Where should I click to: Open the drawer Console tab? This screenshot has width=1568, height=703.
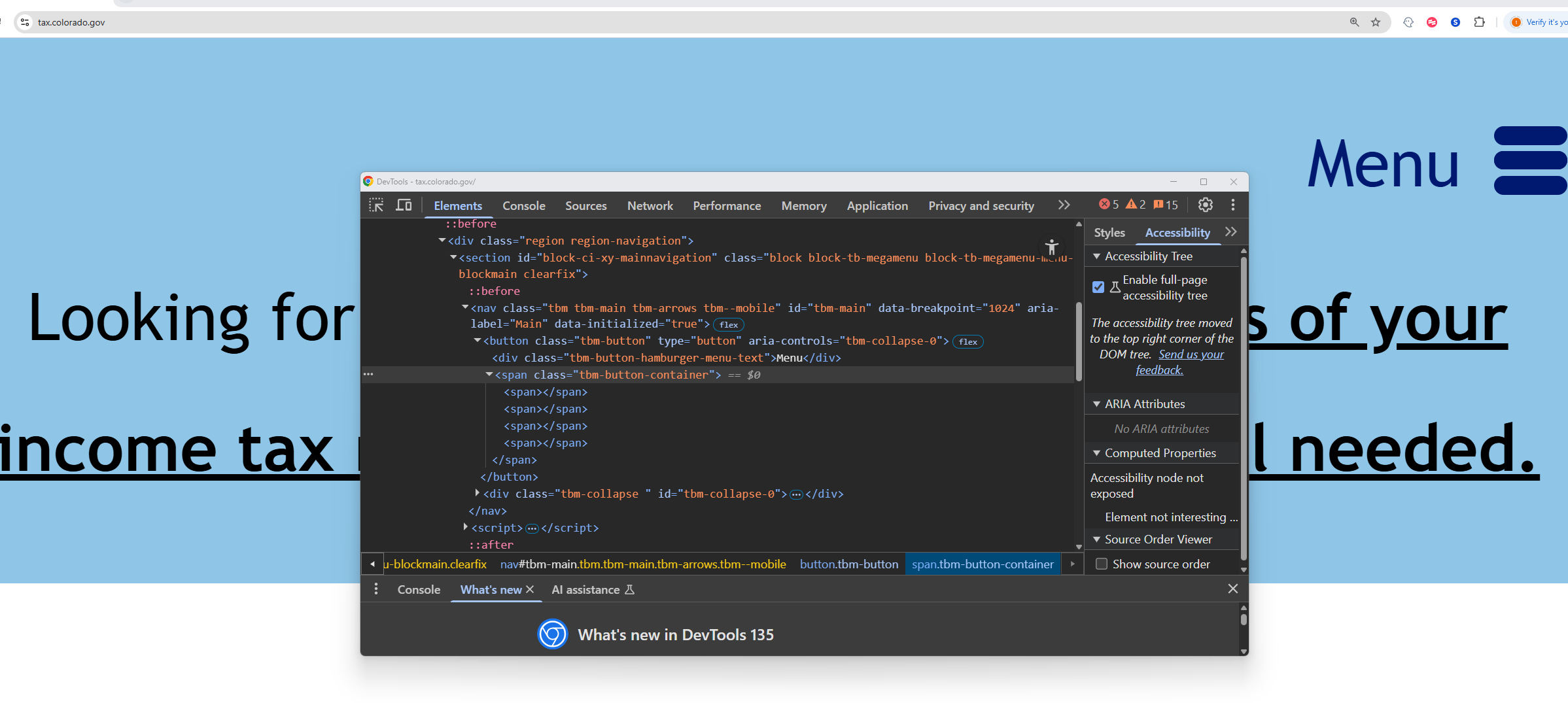(x=419, y=589)
